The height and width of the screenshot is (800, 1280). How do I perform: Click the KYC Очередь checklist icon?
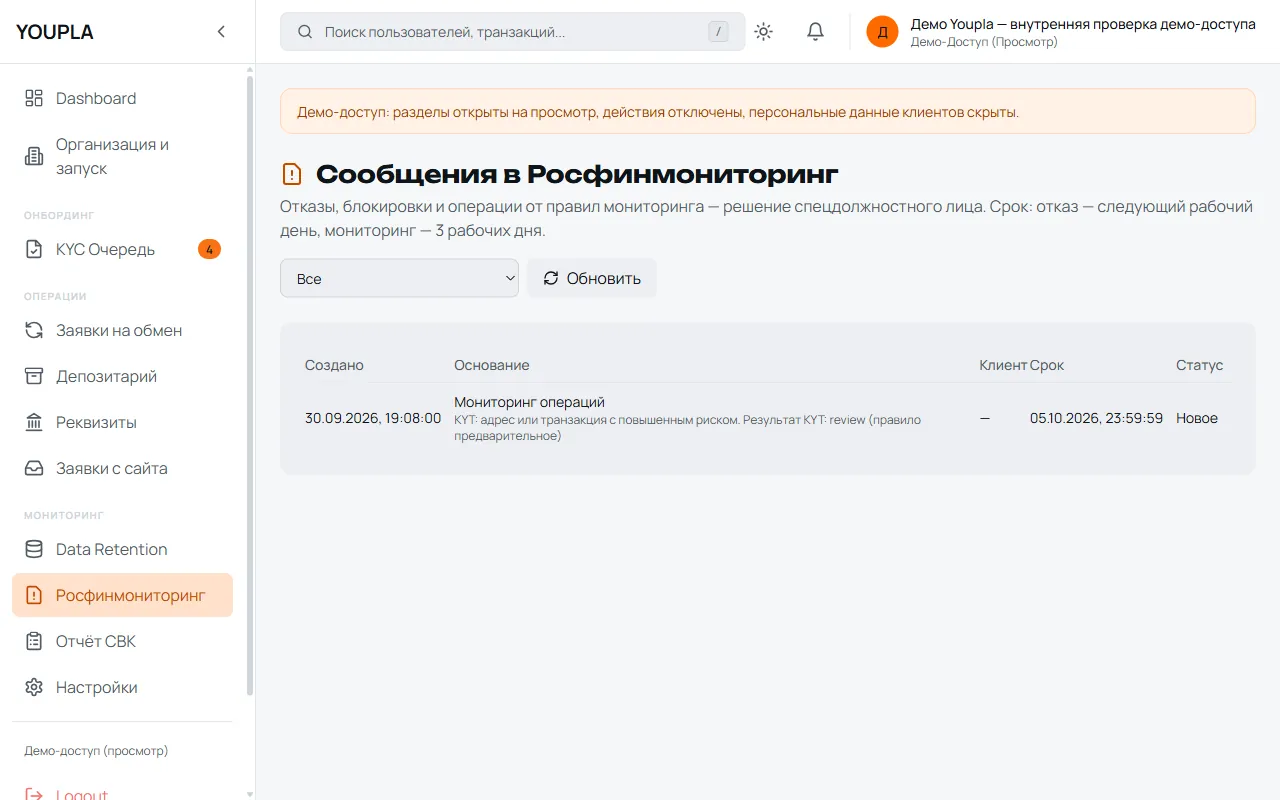34,249
